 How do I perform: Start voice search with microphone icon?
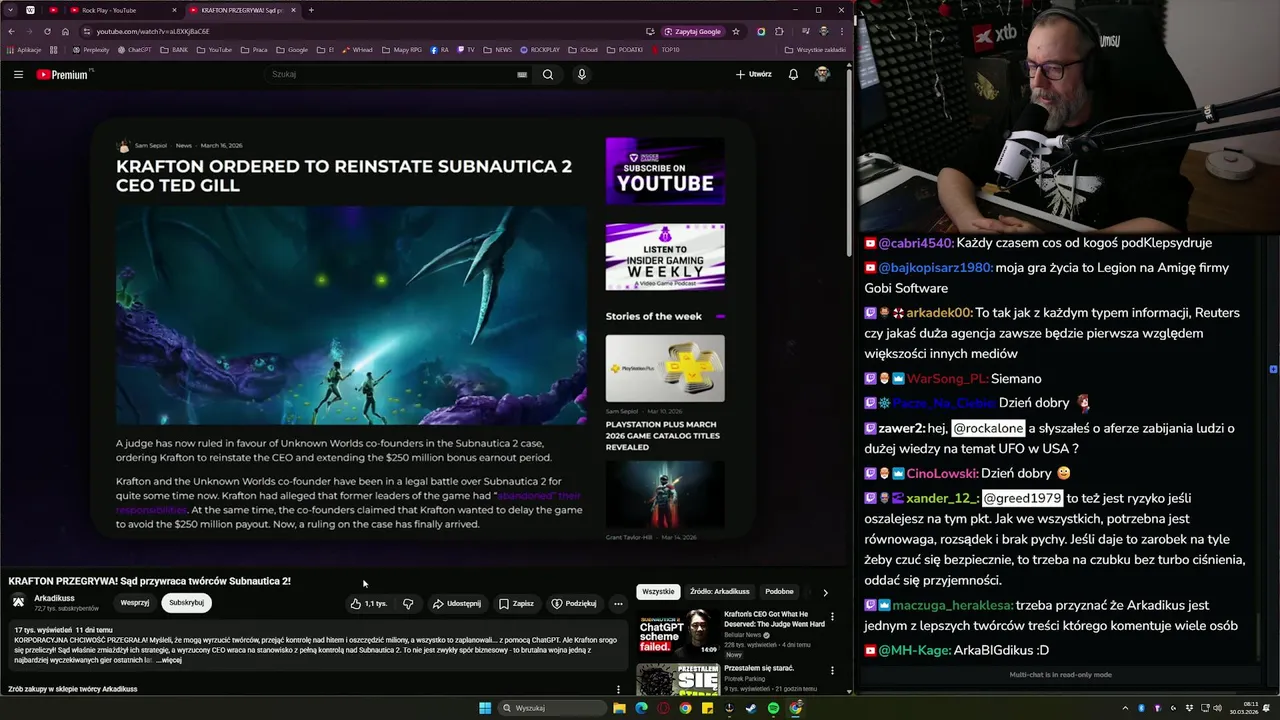click(581, 74)
